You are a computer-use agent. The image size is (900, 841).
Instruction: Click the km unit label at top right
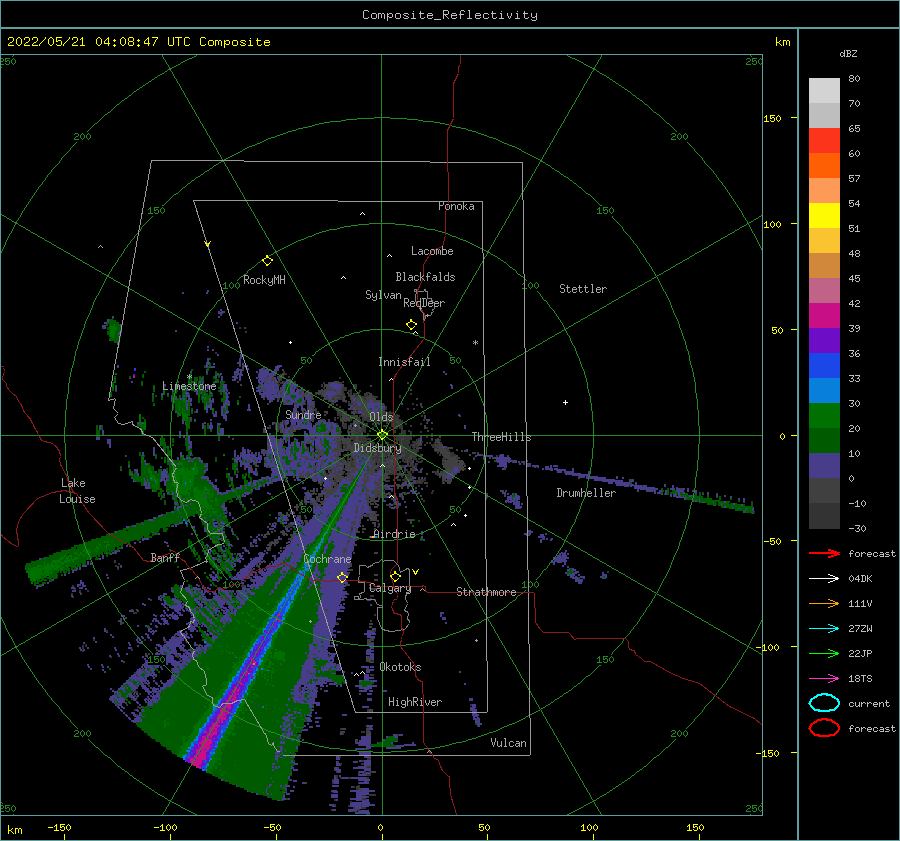point(782,42)
